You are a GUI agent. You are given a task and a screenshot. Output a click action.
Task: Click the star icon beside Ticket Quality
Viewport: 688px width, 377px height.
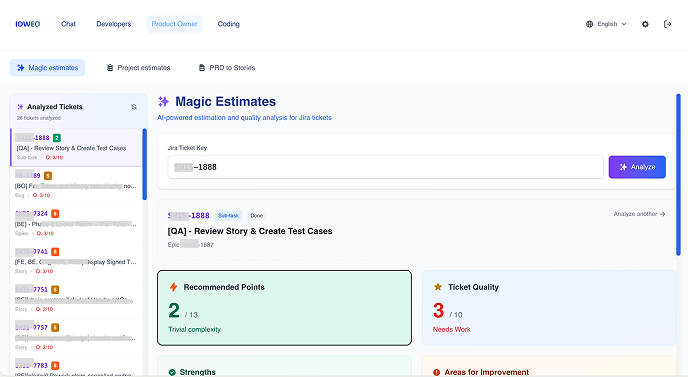click(438, 287)
